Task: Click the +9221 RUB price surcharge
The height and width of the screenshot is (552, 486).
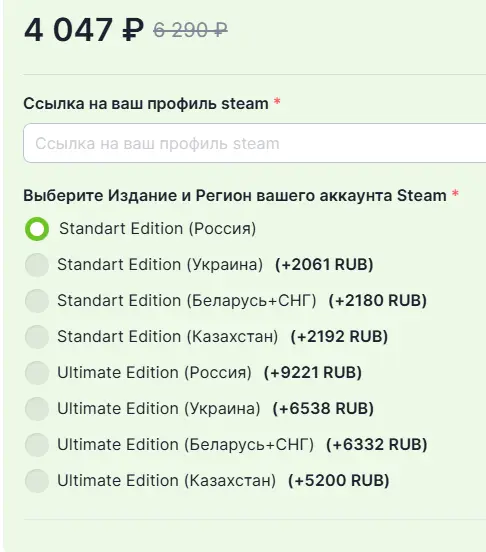Action: tap(313, 372)
